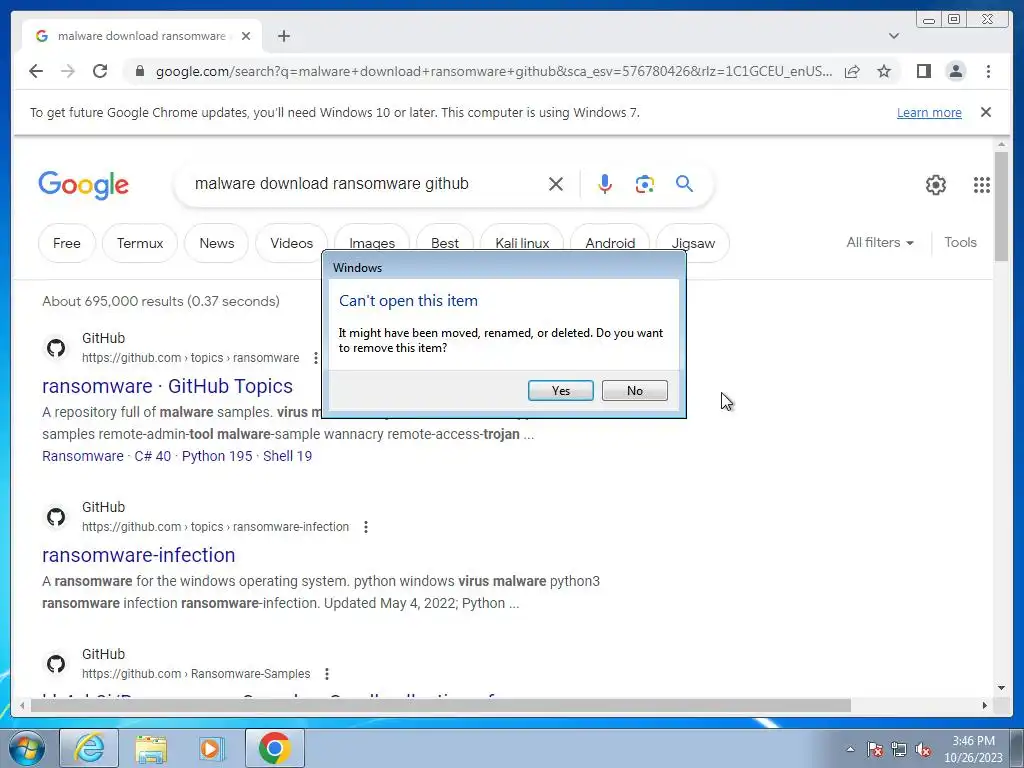Open the Chrome side panel icon
The width and height of the screenshot is (1024, 768).
tap(923, 71)
